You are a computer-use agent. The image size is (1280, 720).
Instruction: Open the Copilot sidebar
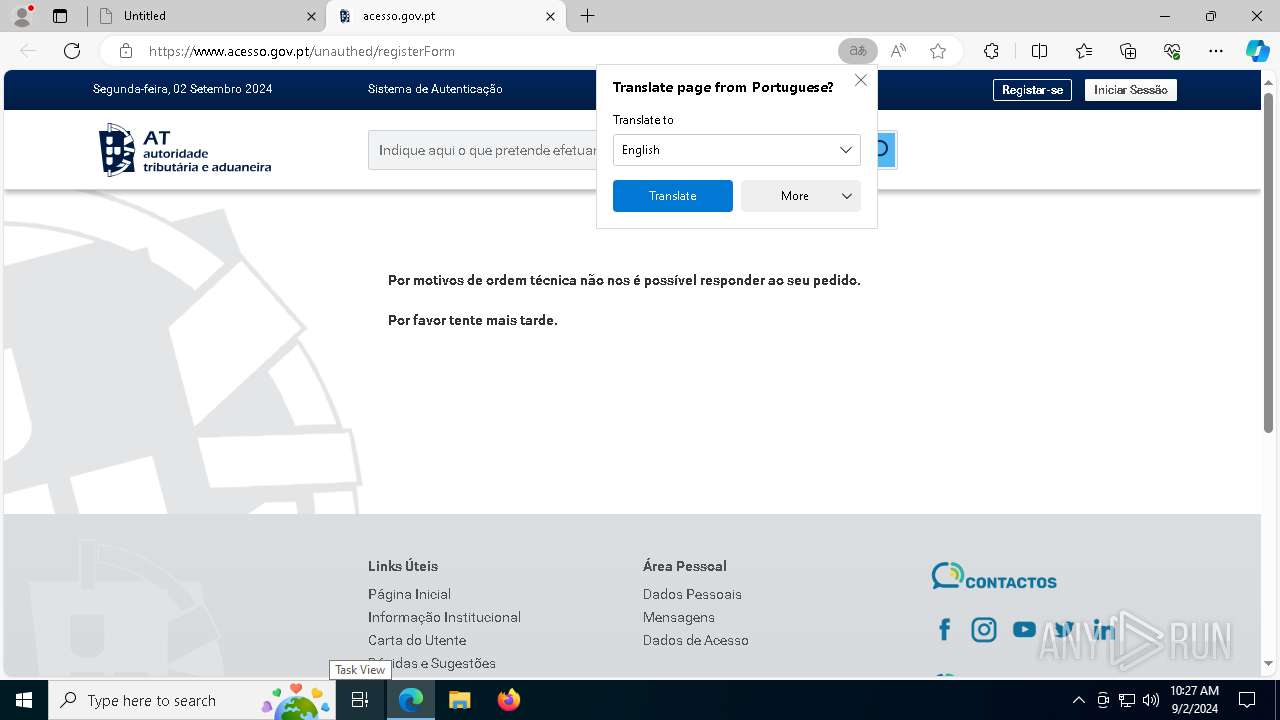pyautogui.click(x=1257, y=51)
